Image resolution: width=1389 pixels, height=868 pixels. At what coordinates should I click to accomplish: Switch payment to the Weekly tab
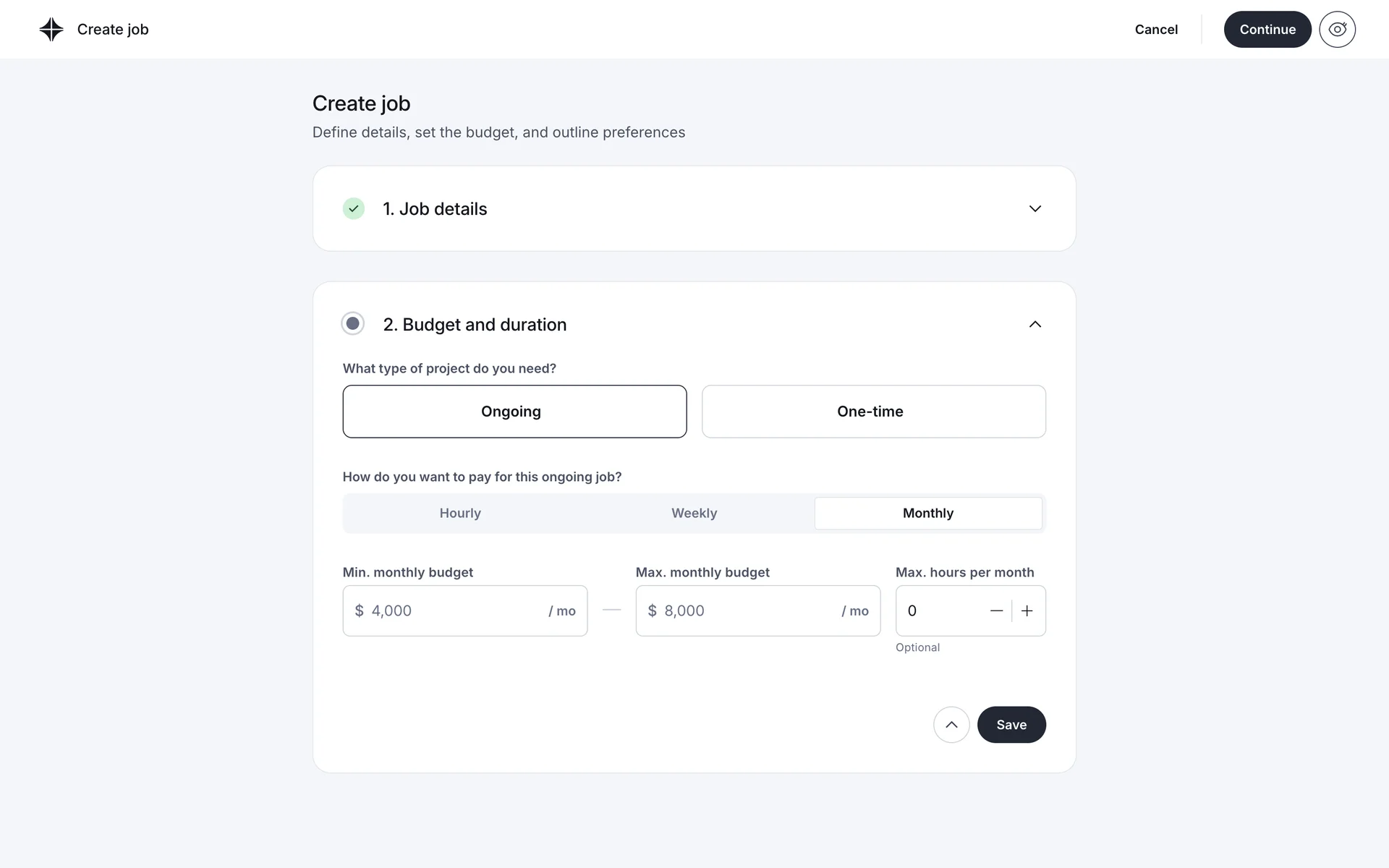click(x=694, y=513)
